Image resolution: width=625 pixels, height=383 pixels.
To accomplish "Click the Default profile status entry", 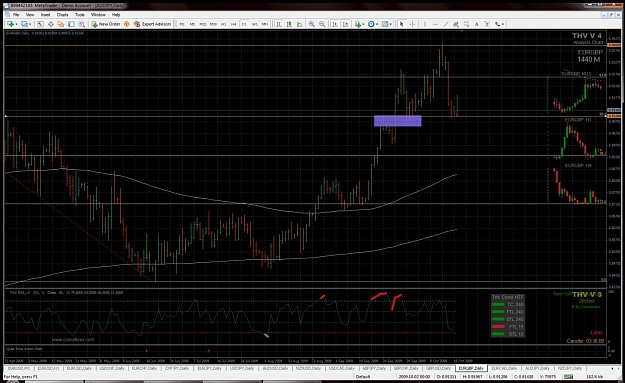I will [363, 377].
